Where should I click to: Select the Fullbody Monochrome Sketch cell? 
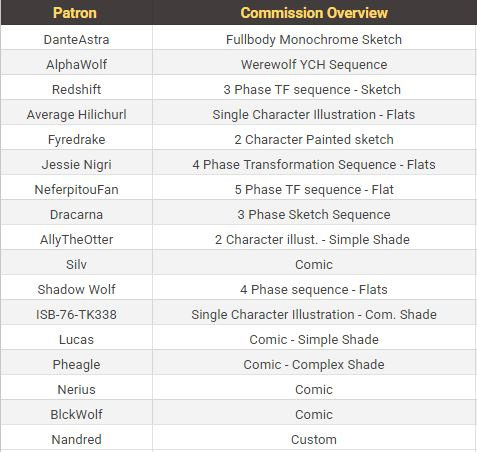(x=314, y=38)
